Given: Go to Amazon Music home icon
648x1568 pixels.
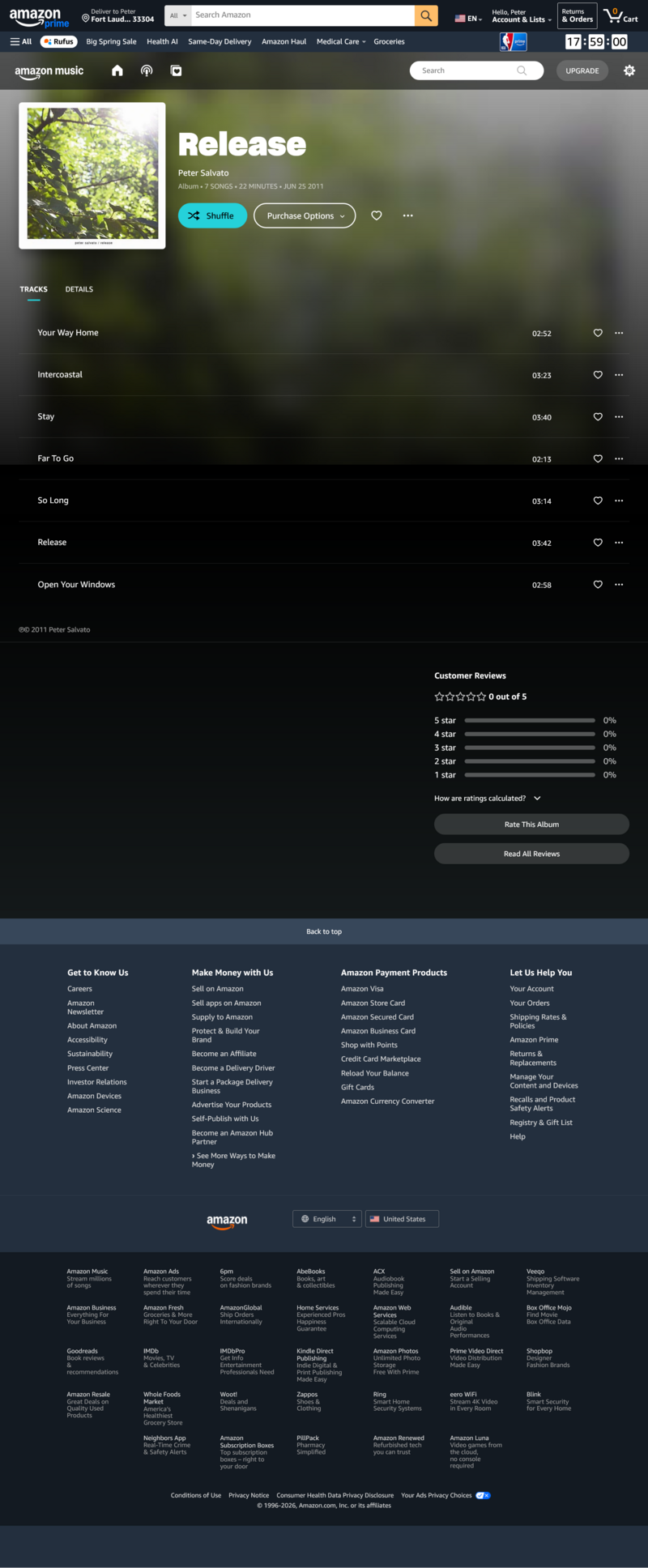Looking at the screenshot, I should coord(117,70).
